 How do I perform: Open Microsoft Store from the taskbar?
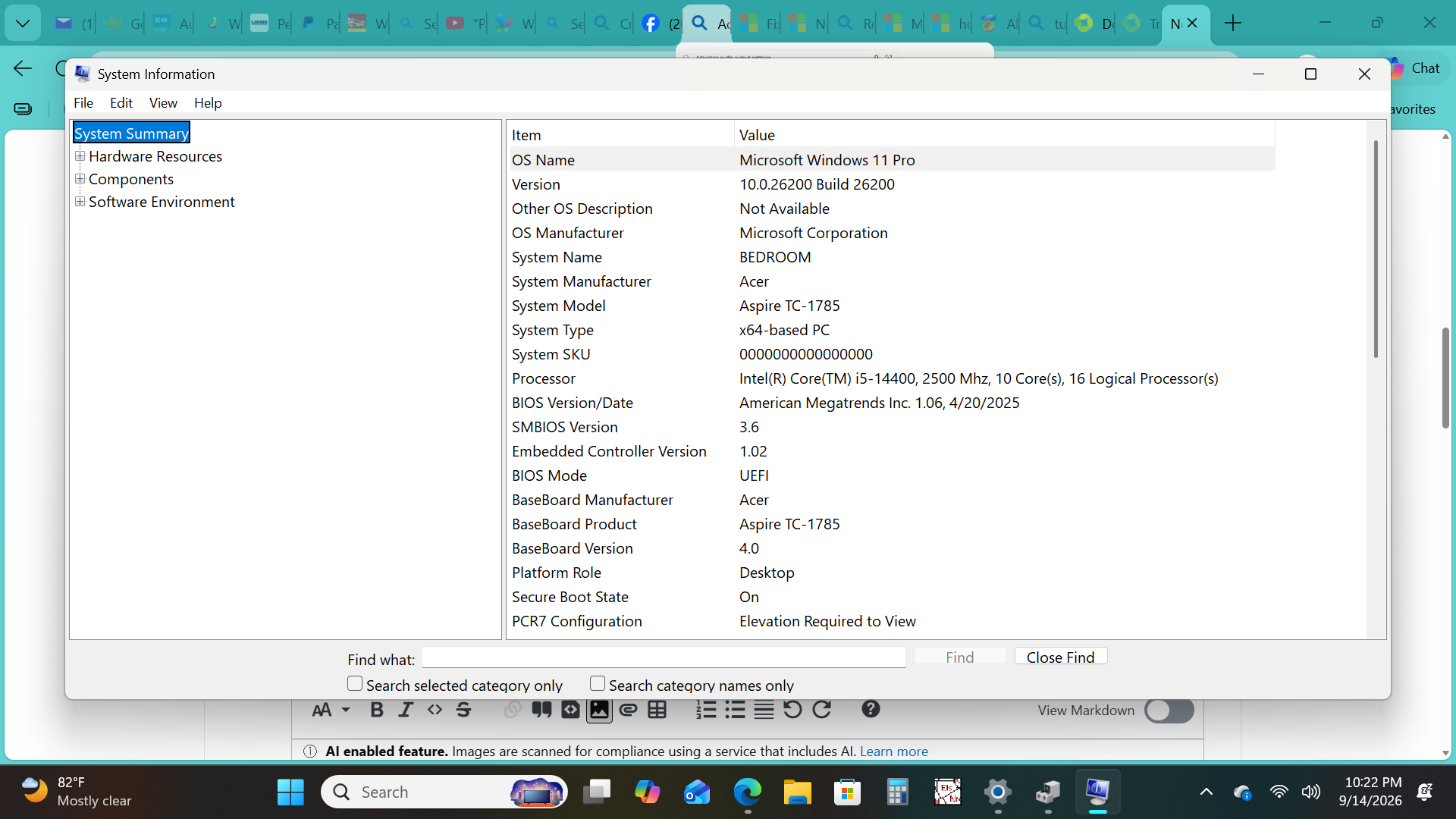click(847, 792)
